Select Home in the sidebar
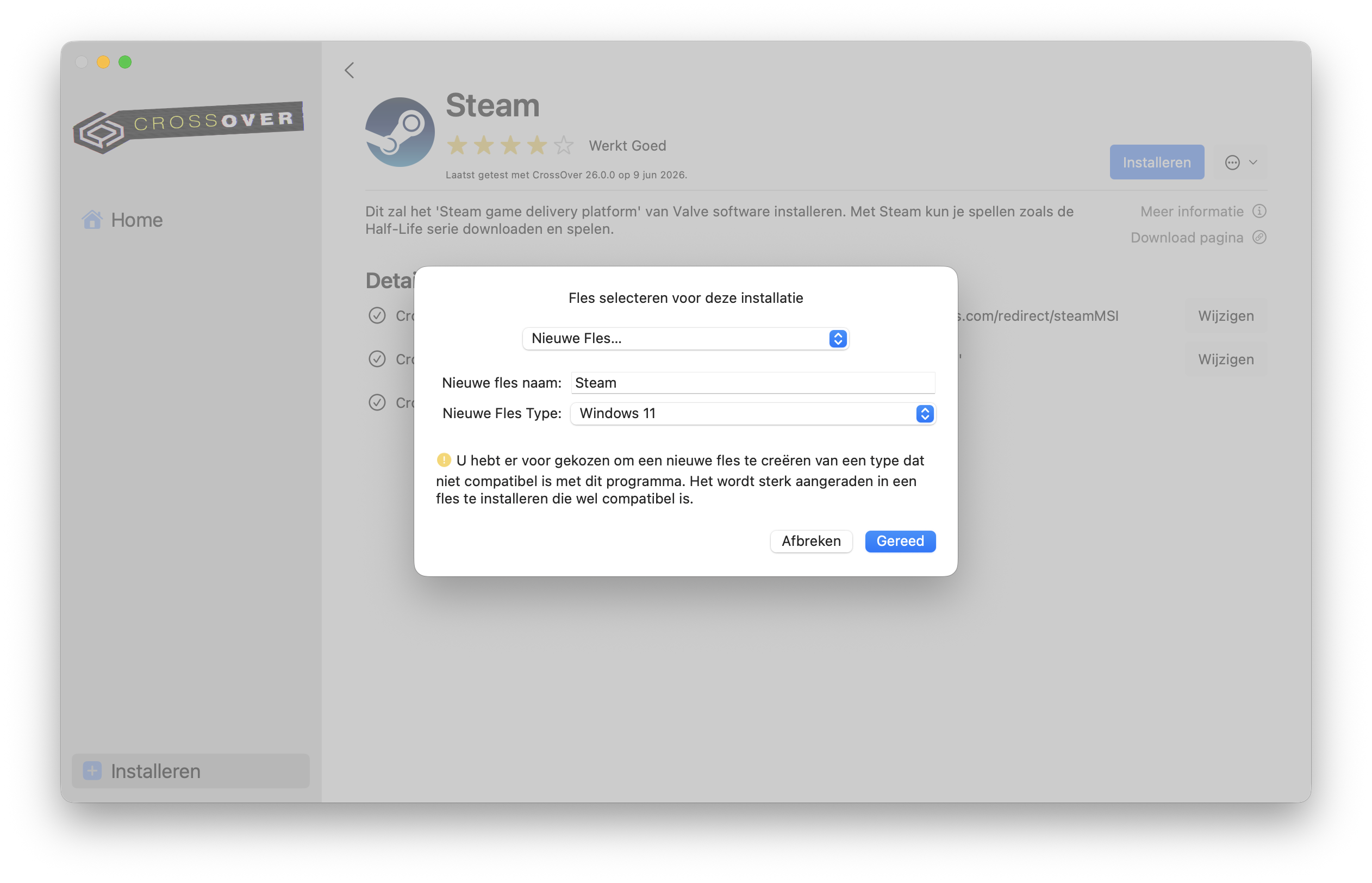This screenshot has width=1372, height=883. click(190, 220)
